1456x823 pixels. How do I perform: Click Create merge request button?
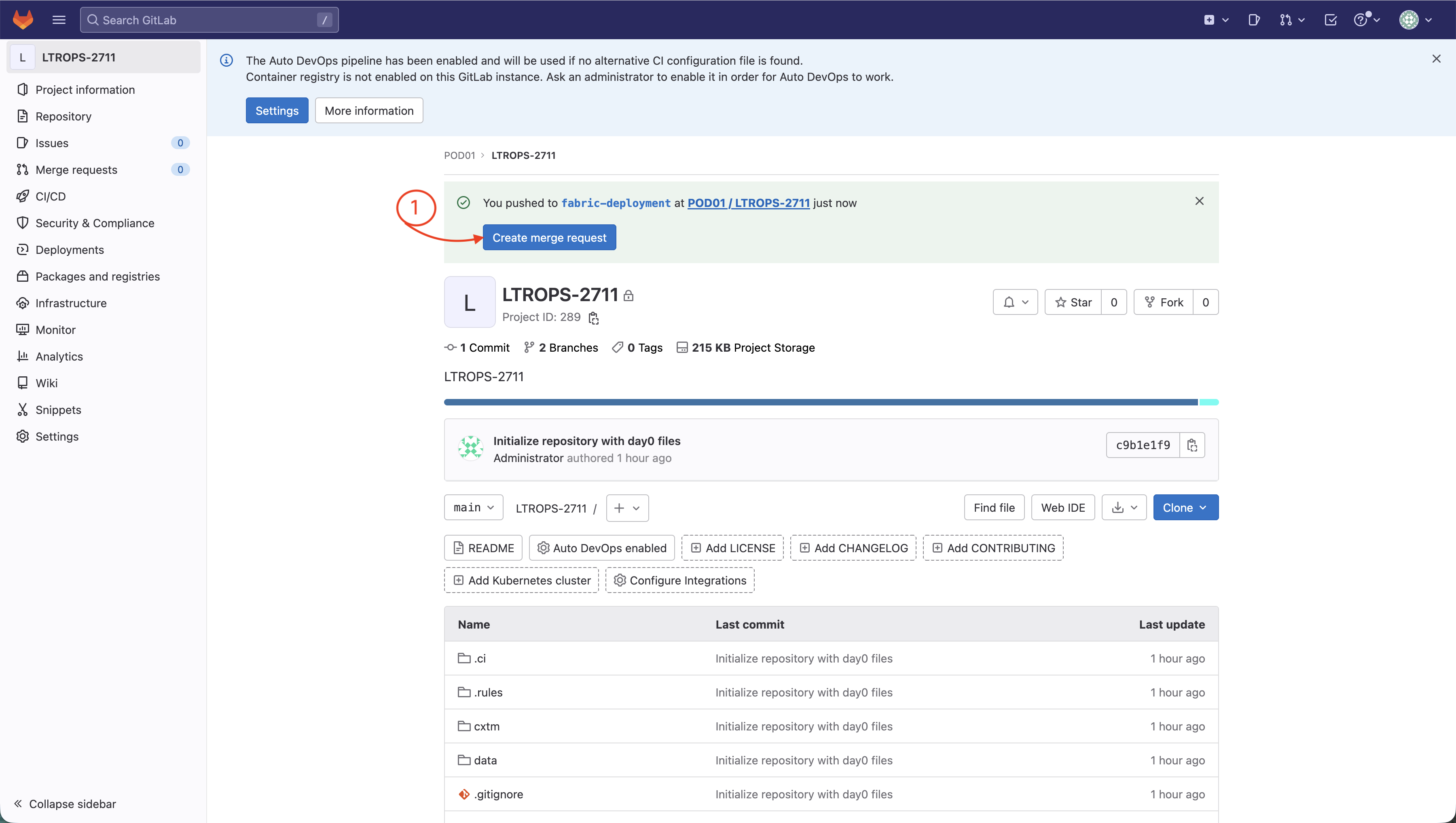548,238
